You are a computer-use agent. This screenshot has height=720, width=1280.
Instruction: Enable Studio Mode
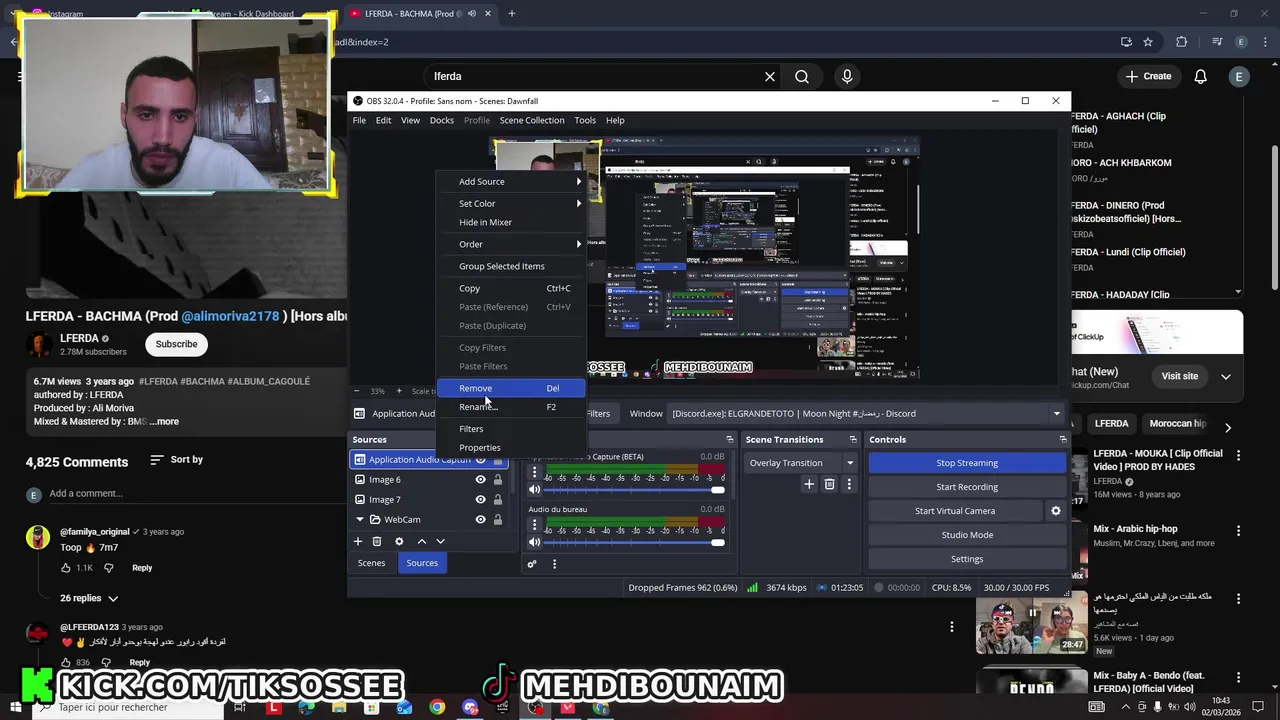pyautogui.click(x=967, y=535)
